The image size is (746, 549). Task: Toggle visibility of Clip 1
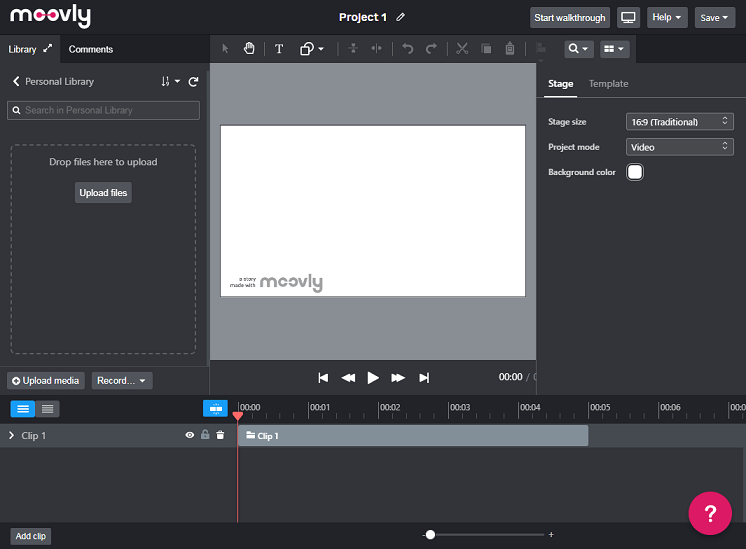189,435
